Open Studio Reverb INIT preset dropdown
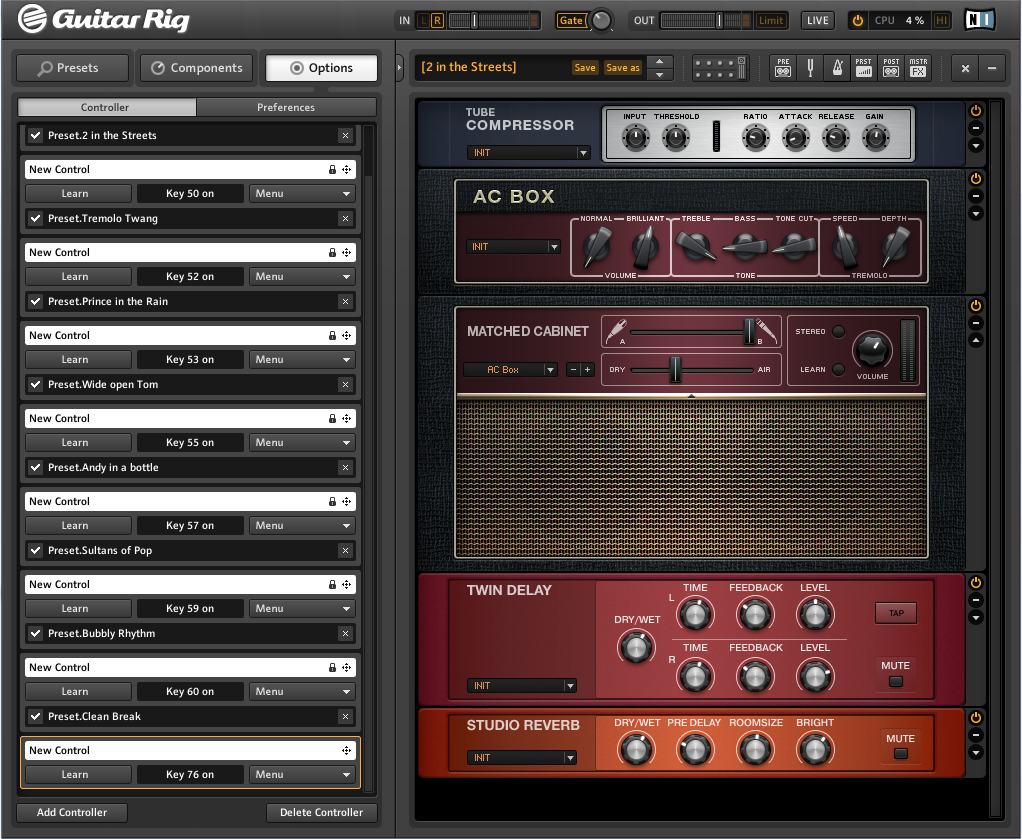Viewport: 1022px width, 839px height. (521, 758)
